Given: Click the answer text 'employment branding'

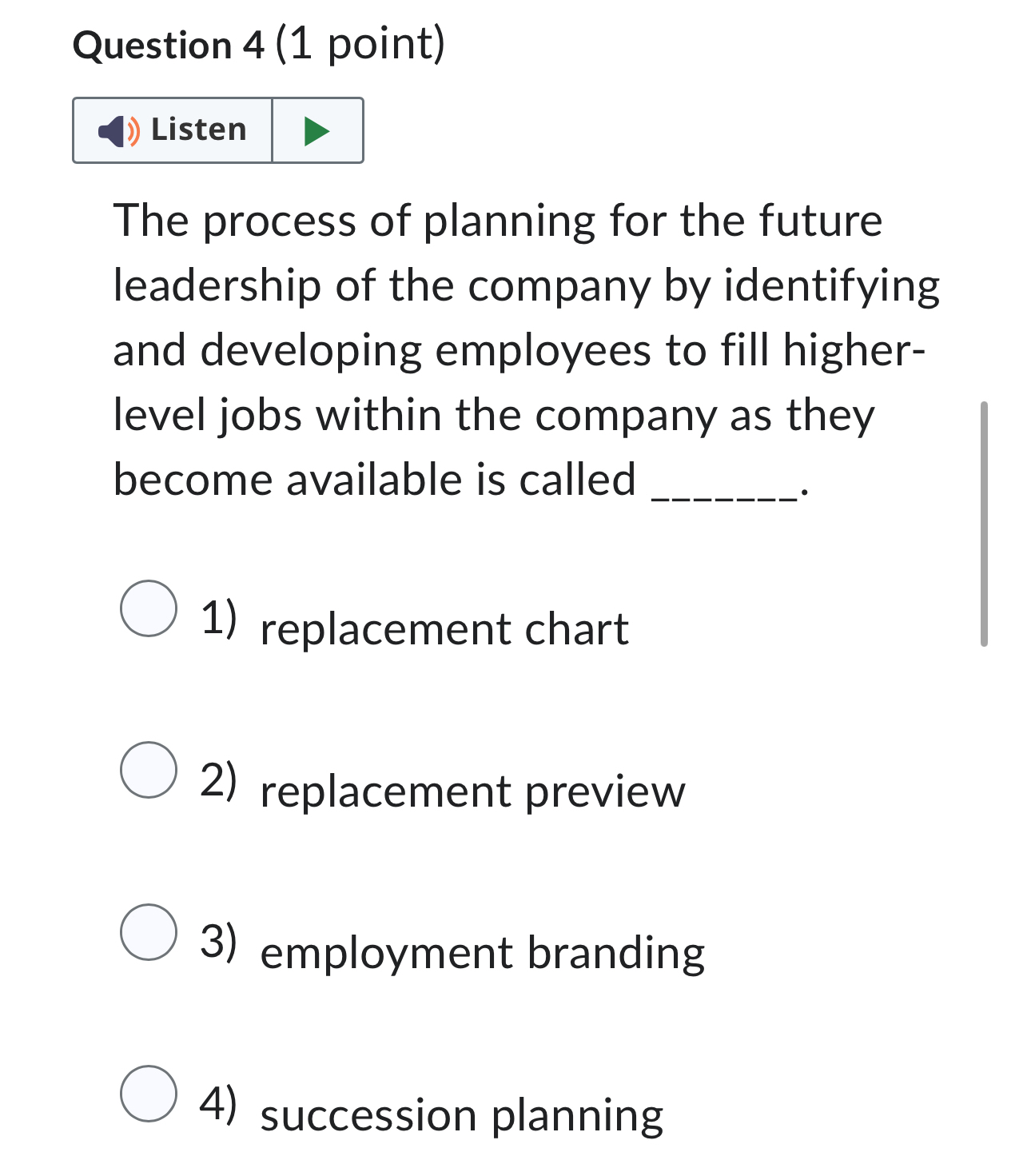Looking at the screenshot, I should point(481,951).
